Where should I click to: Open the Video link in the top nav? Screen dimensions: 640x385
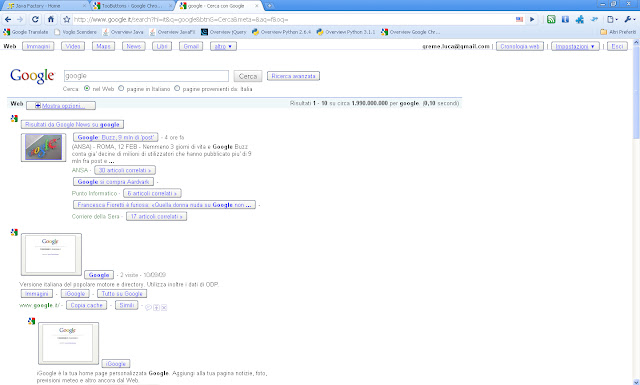tap(73, 46)
